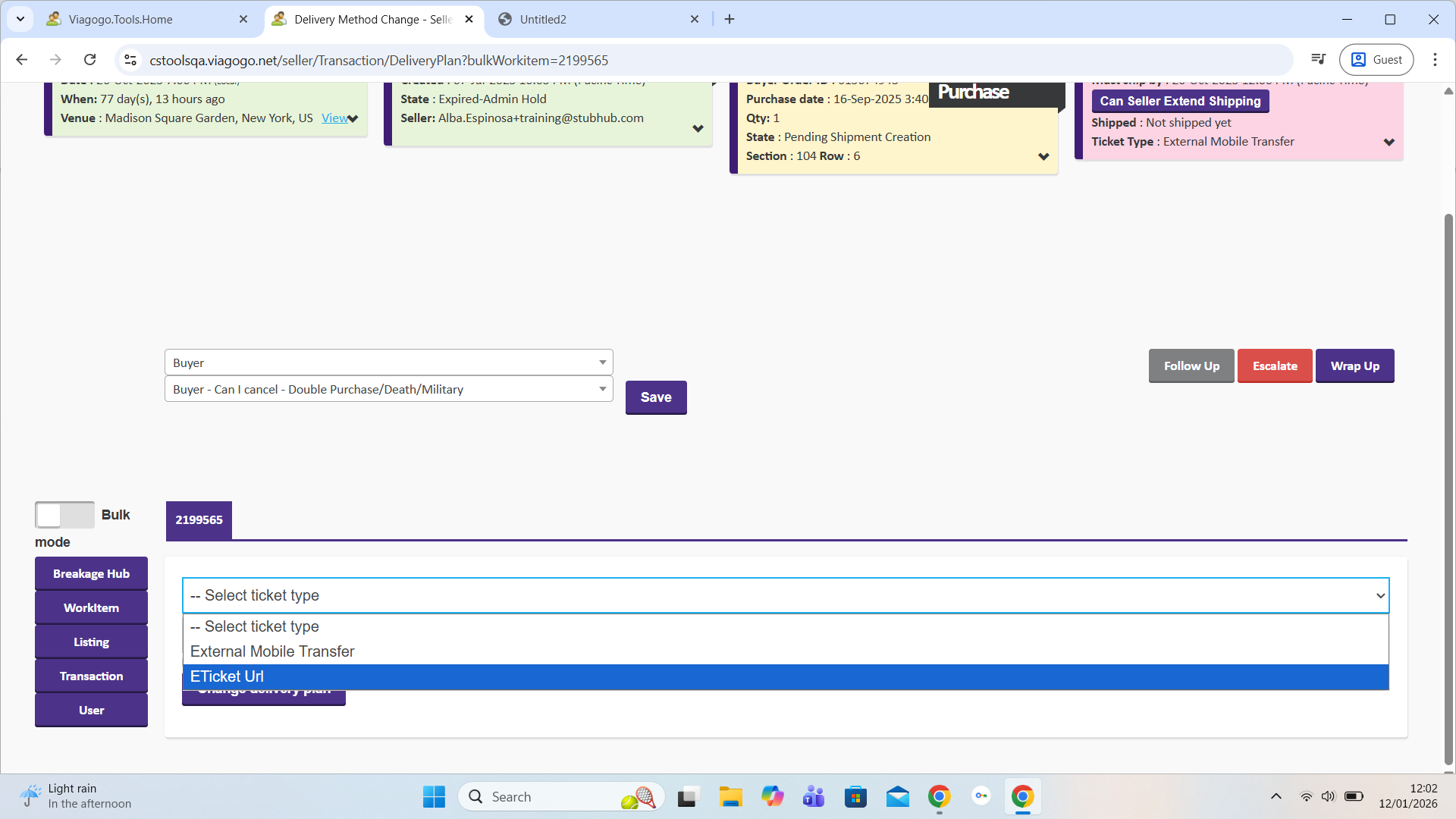Open the Guest profile button

click(x=1376, y=60)
